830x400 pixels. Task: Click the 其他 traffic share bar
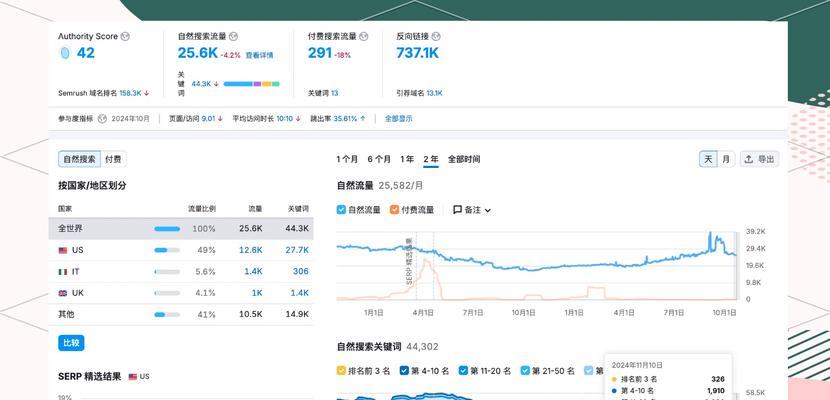[x=167, y=314]
